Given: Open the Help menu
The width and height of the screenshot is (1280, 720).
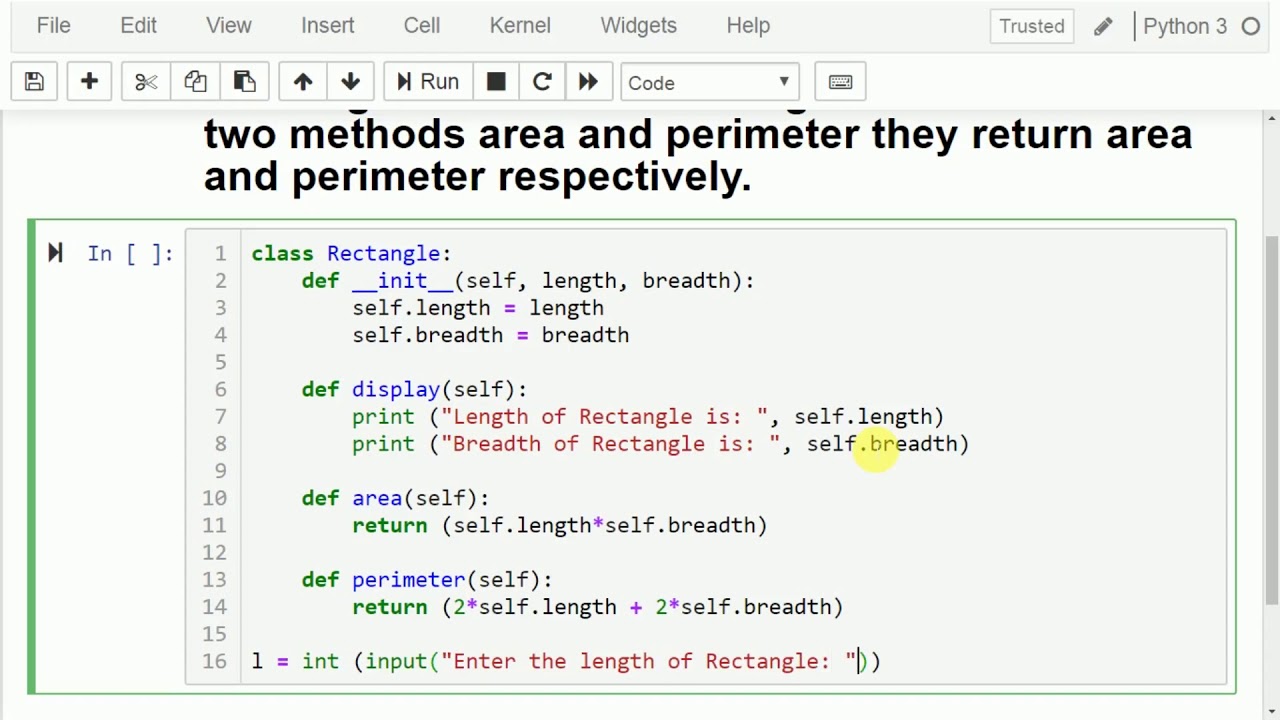Looking at the screenshot, I should click(748, 26).
